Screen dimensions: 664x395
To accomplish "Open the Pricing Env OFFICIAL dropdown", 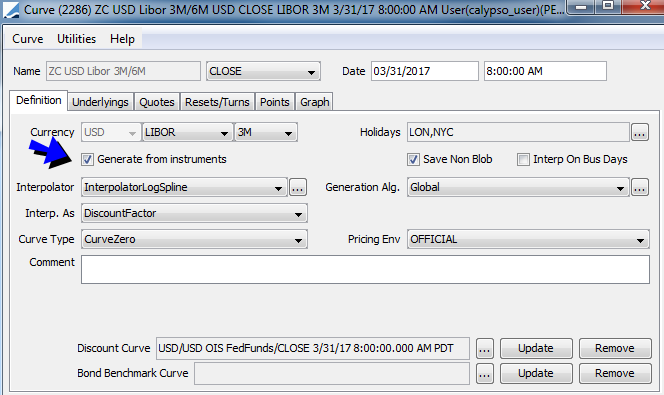I will click(x=528, y=240).
